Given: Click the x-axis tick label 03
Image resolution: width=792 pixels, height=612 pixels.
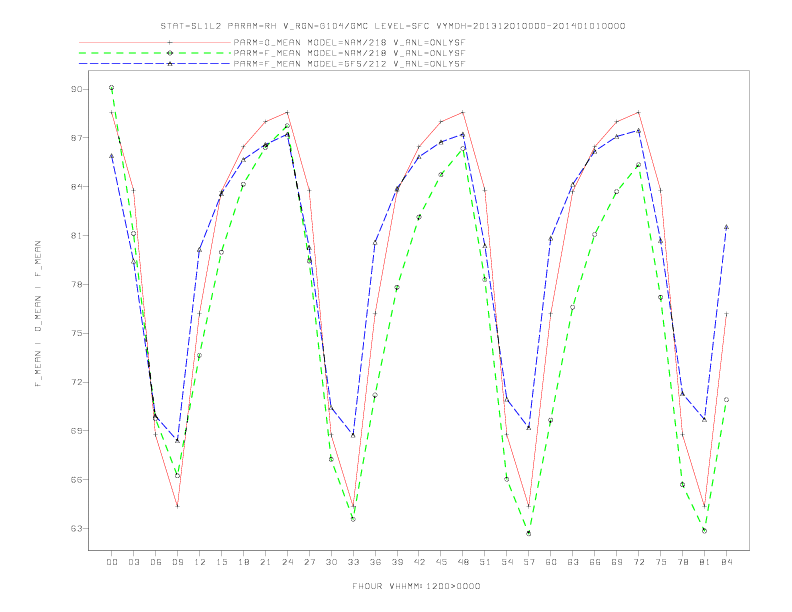Looking at the screenshot, I should 133,562.
